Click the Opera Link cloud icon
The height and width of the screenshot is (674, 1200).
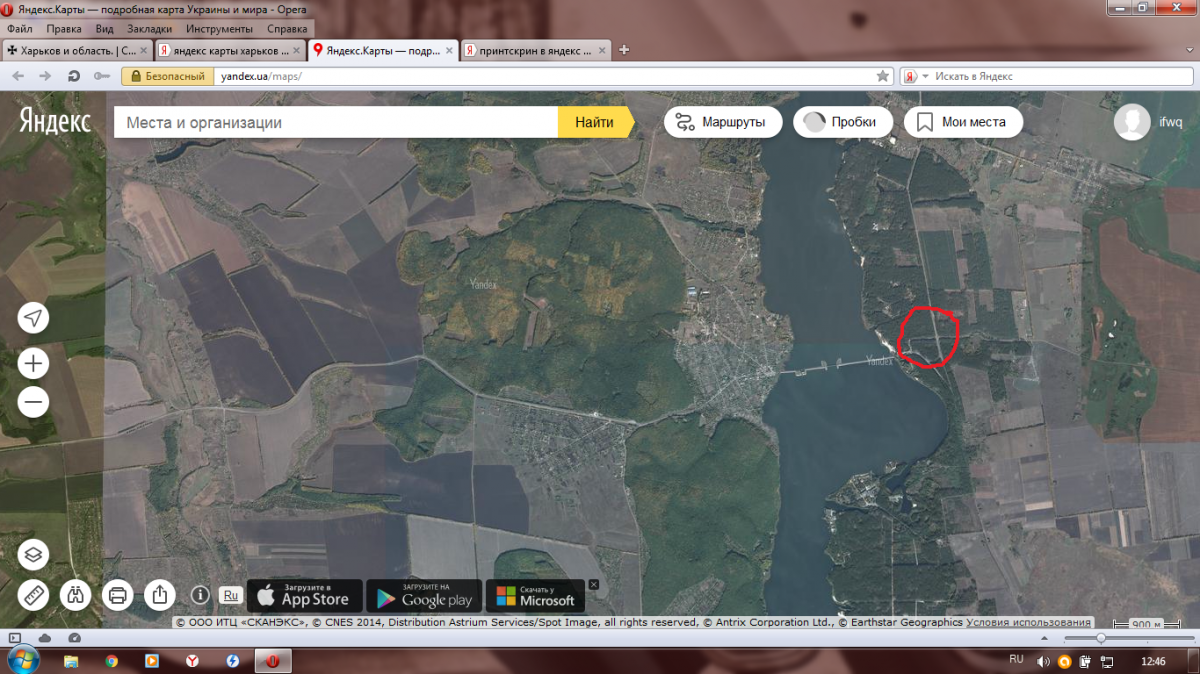coord(44,638)
